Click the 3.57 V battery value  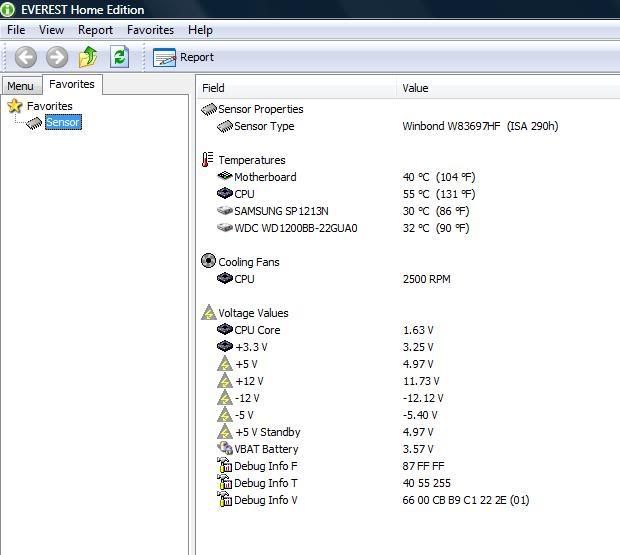click(418, 449)
